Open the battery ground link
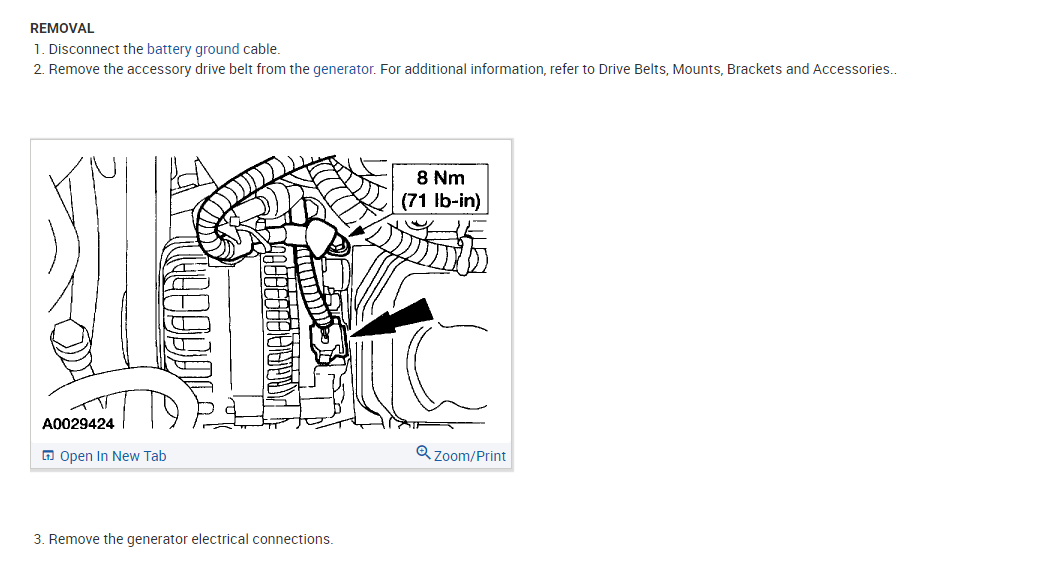Screen dimensions: 1040x578 point(193,49)
